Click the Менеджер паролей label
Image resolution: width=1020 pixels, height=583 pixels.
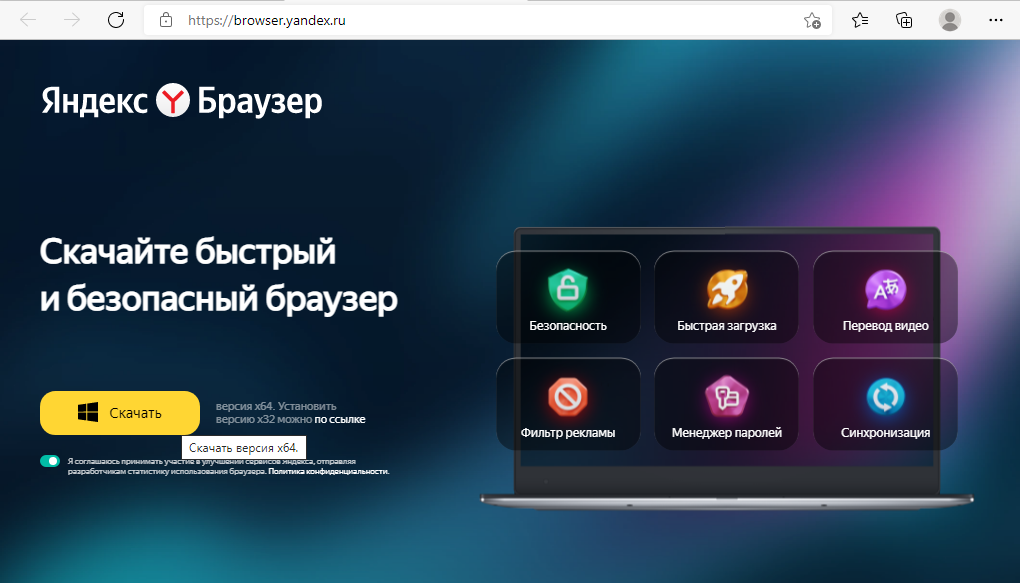coord(727,433)
